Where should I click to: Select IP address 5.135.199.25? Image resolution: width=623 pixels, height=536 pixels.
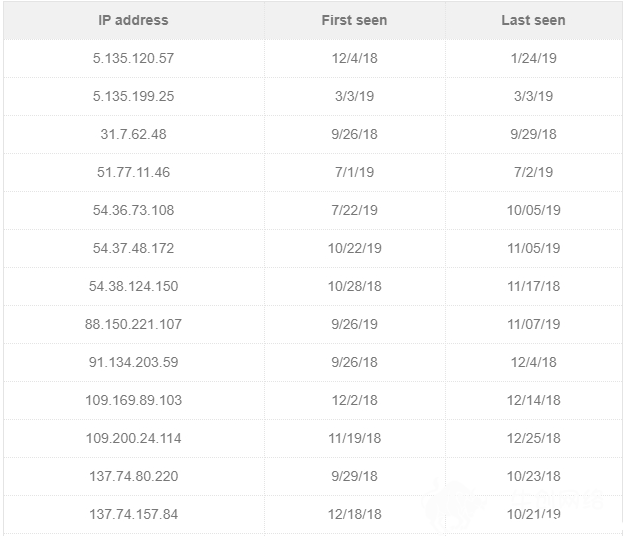tap(133, 96)
